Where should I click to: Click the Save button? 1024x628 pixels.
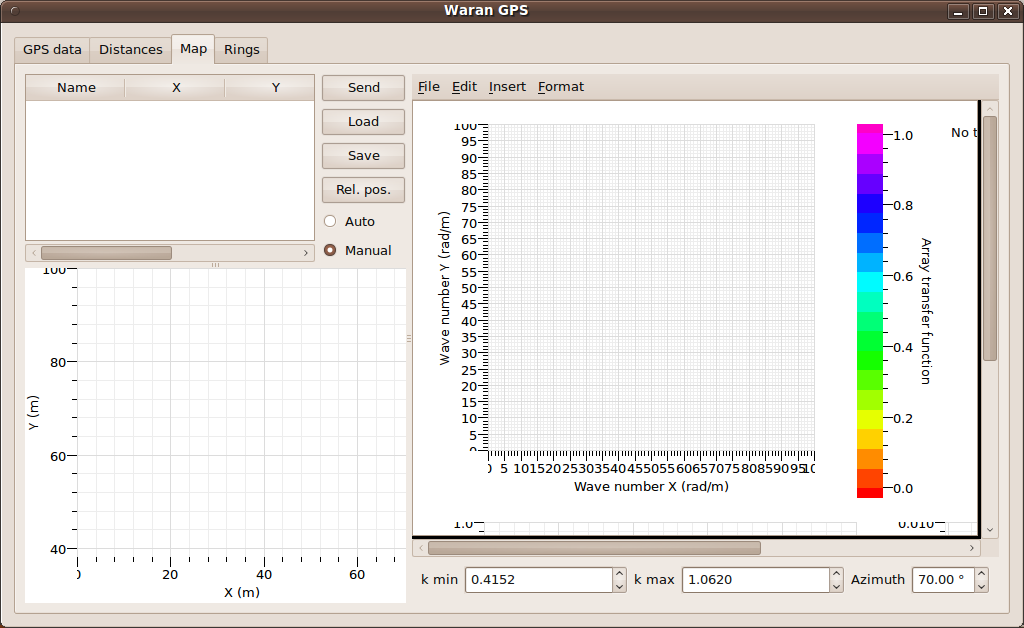(x=363, y=156)
